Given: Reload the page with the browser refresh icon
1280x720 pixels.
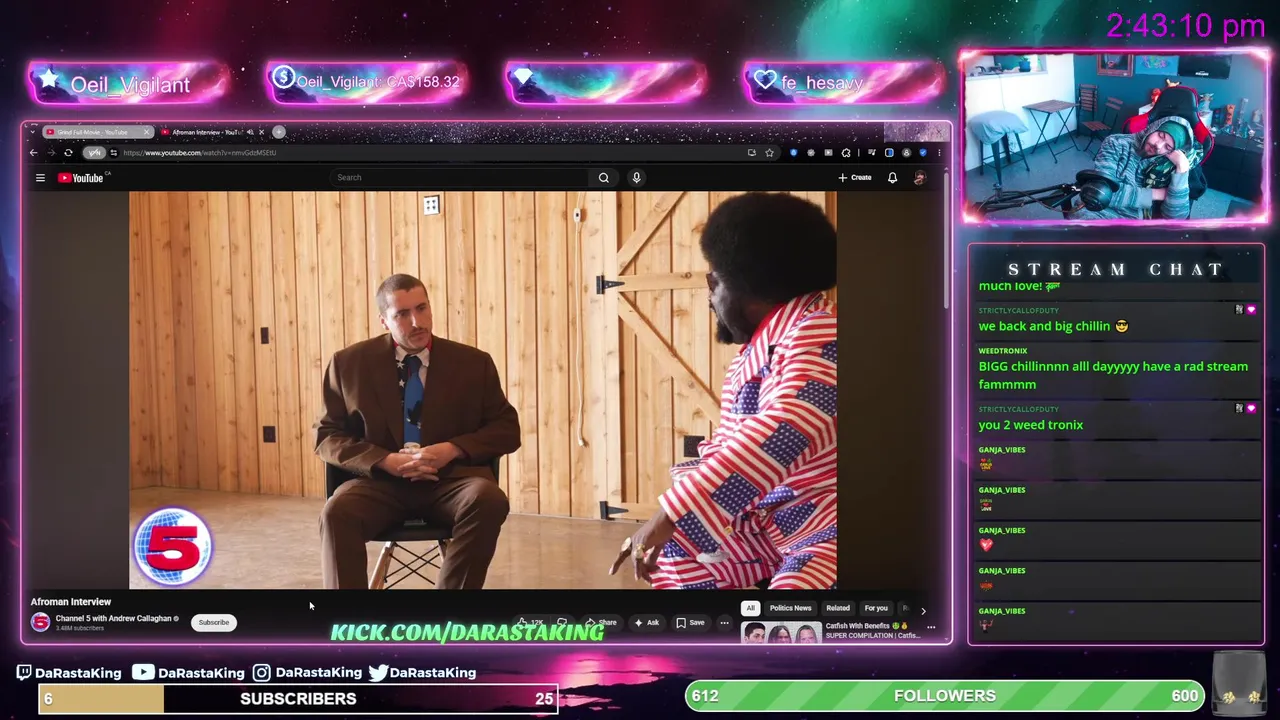Looking at the screenshot, I should [x=68, y=153].
